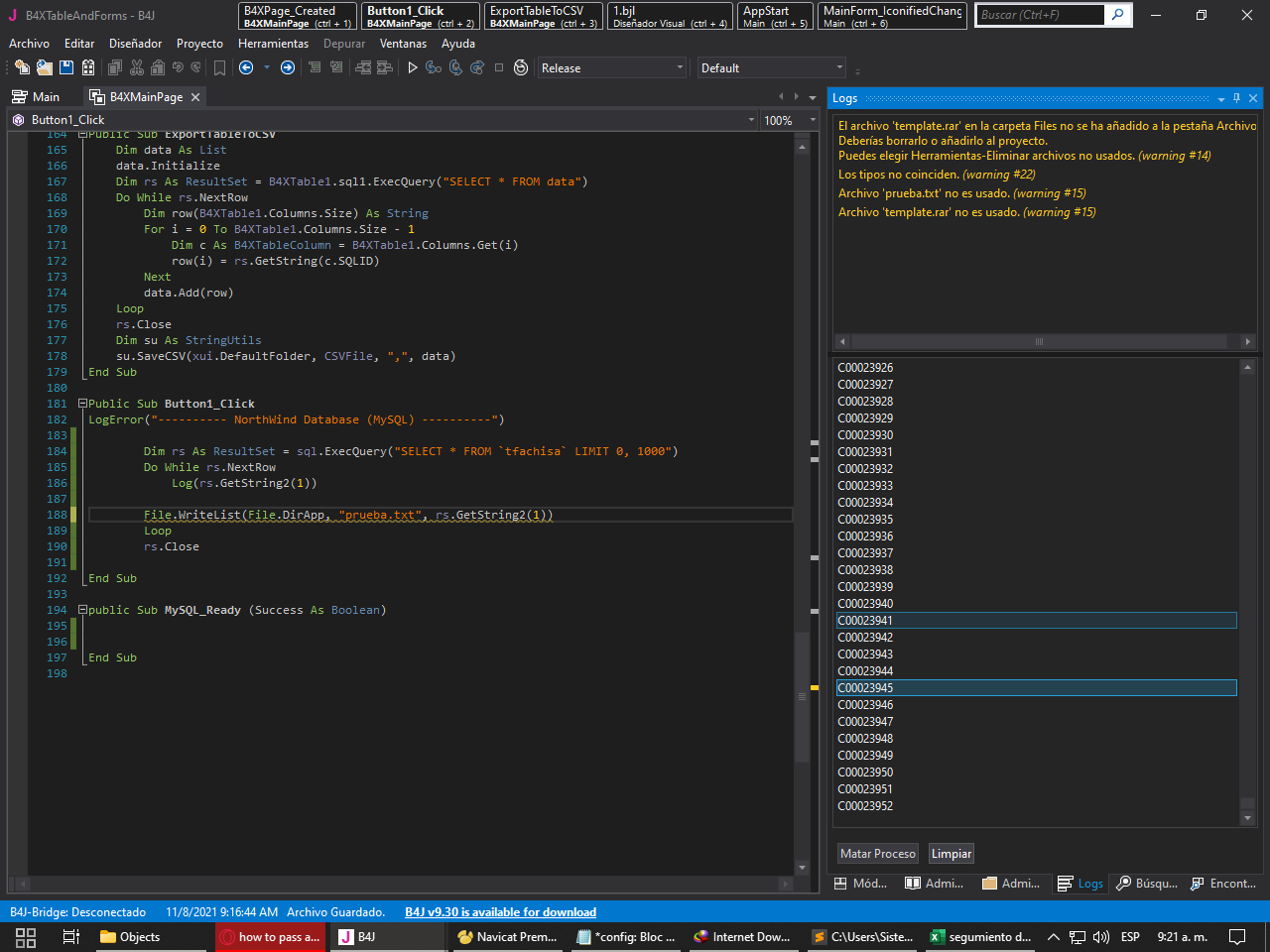1270x952 pixels.
Task: Open the B4J v9.30 download link
Action: click(500, 912)
